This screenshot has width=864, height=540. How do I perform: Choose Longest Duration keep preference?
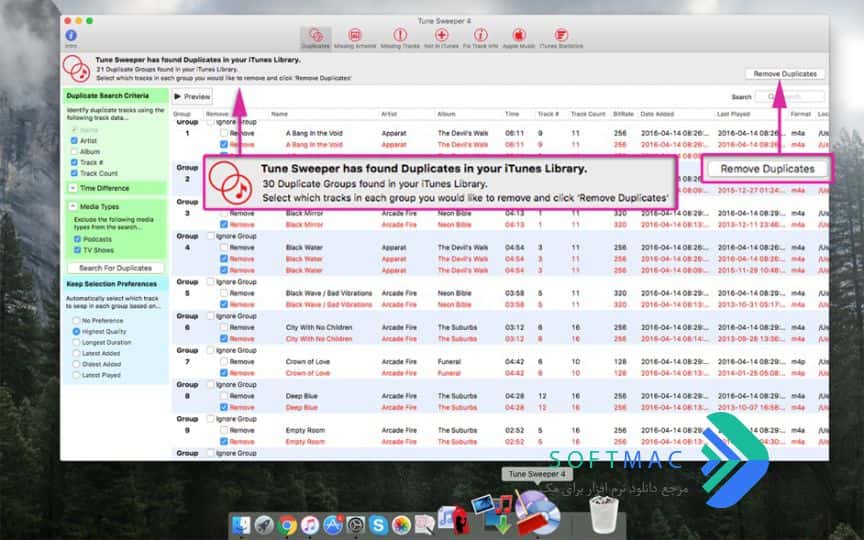76,343
